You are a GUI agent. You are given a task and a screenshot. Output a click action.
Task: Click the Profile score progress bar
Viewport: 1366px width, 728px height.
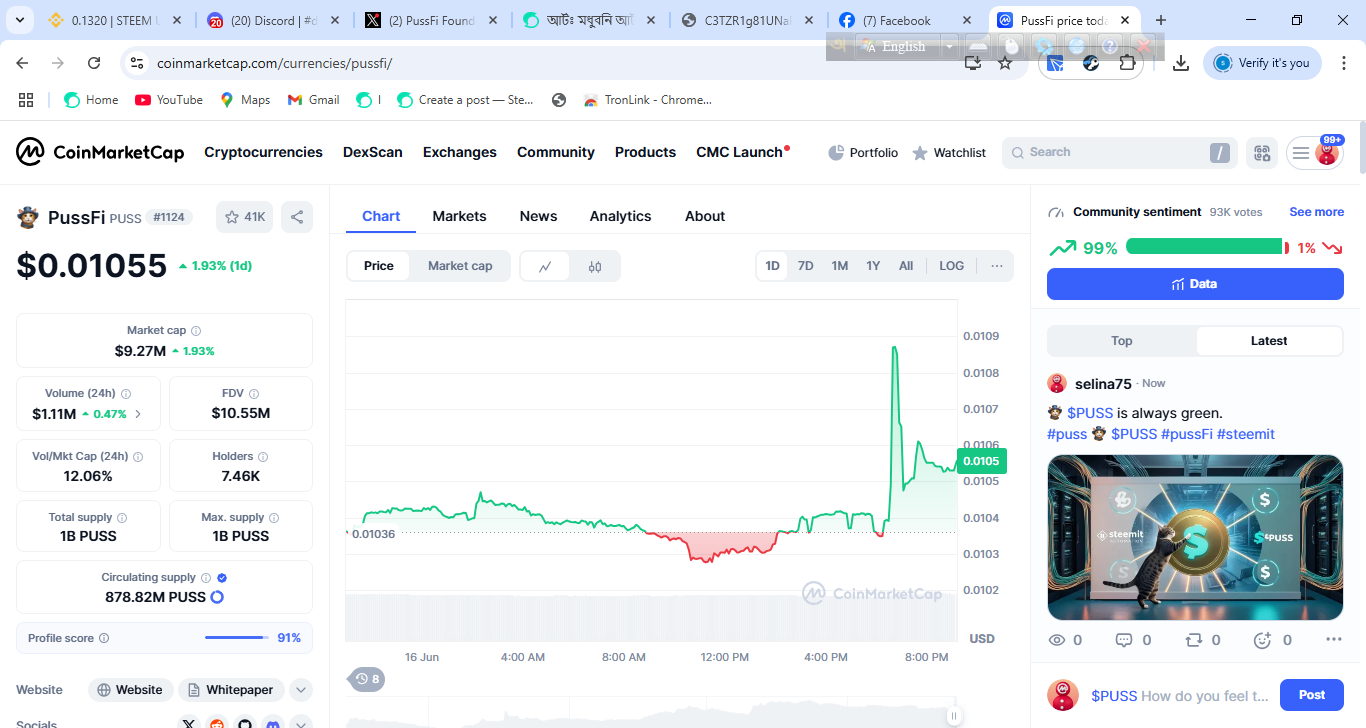[x=236, y=638]
